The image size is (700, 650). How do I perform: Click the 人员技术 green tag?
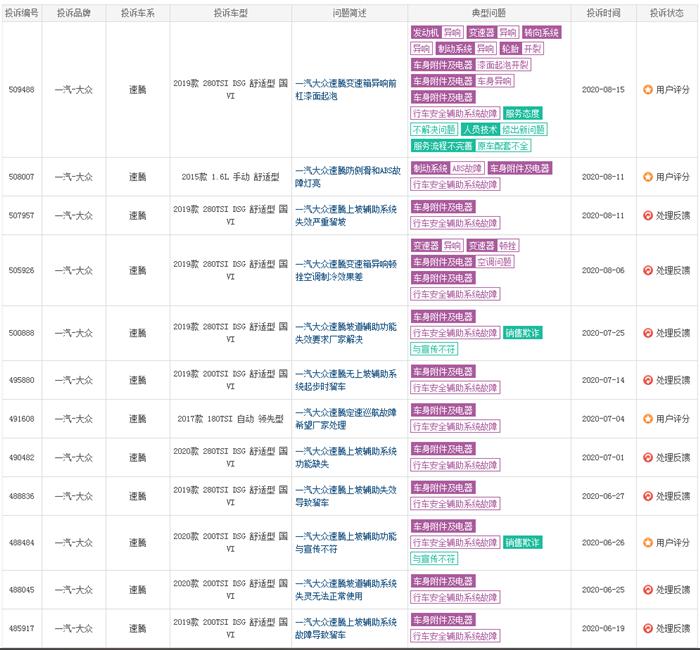coord(480,129)
